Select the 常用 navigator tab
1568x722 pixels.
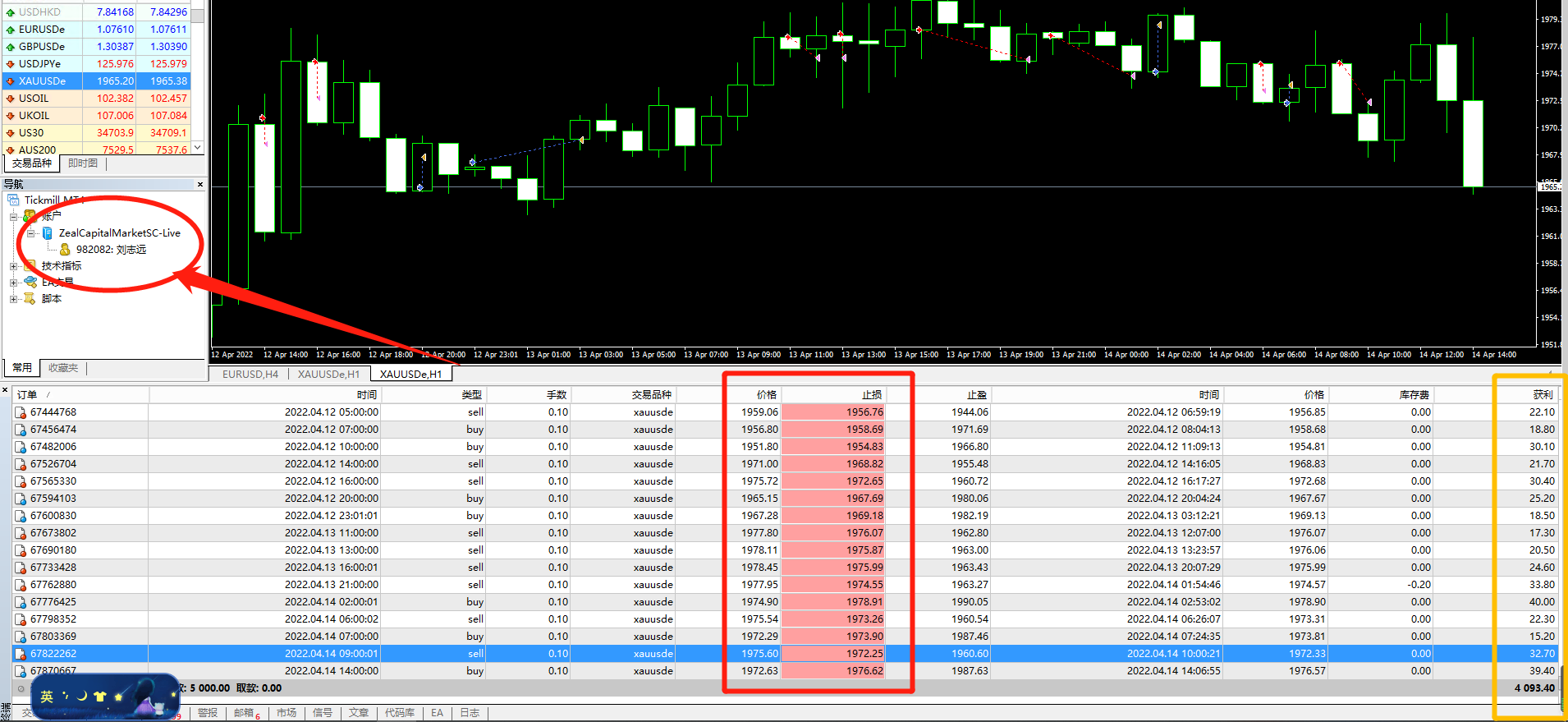[22, 368]
